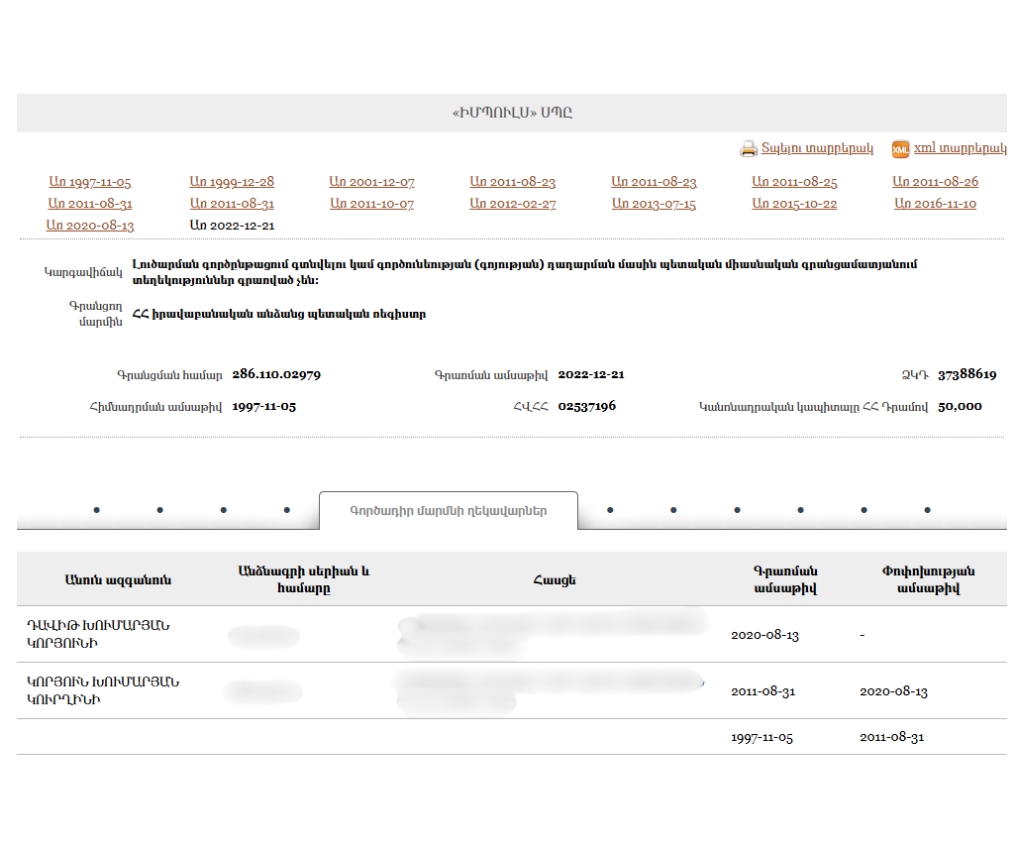The image size is (1015, 858).
Task: Select the 2020-08-13 version link
Action: click(x=90, y=226)
